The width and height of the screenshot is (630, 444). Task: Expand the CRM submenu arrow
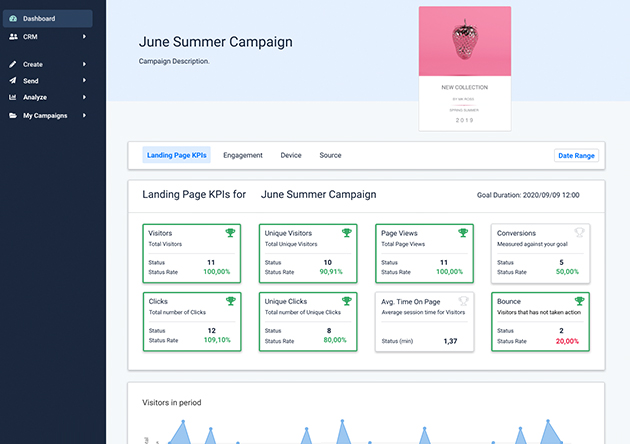84,37
